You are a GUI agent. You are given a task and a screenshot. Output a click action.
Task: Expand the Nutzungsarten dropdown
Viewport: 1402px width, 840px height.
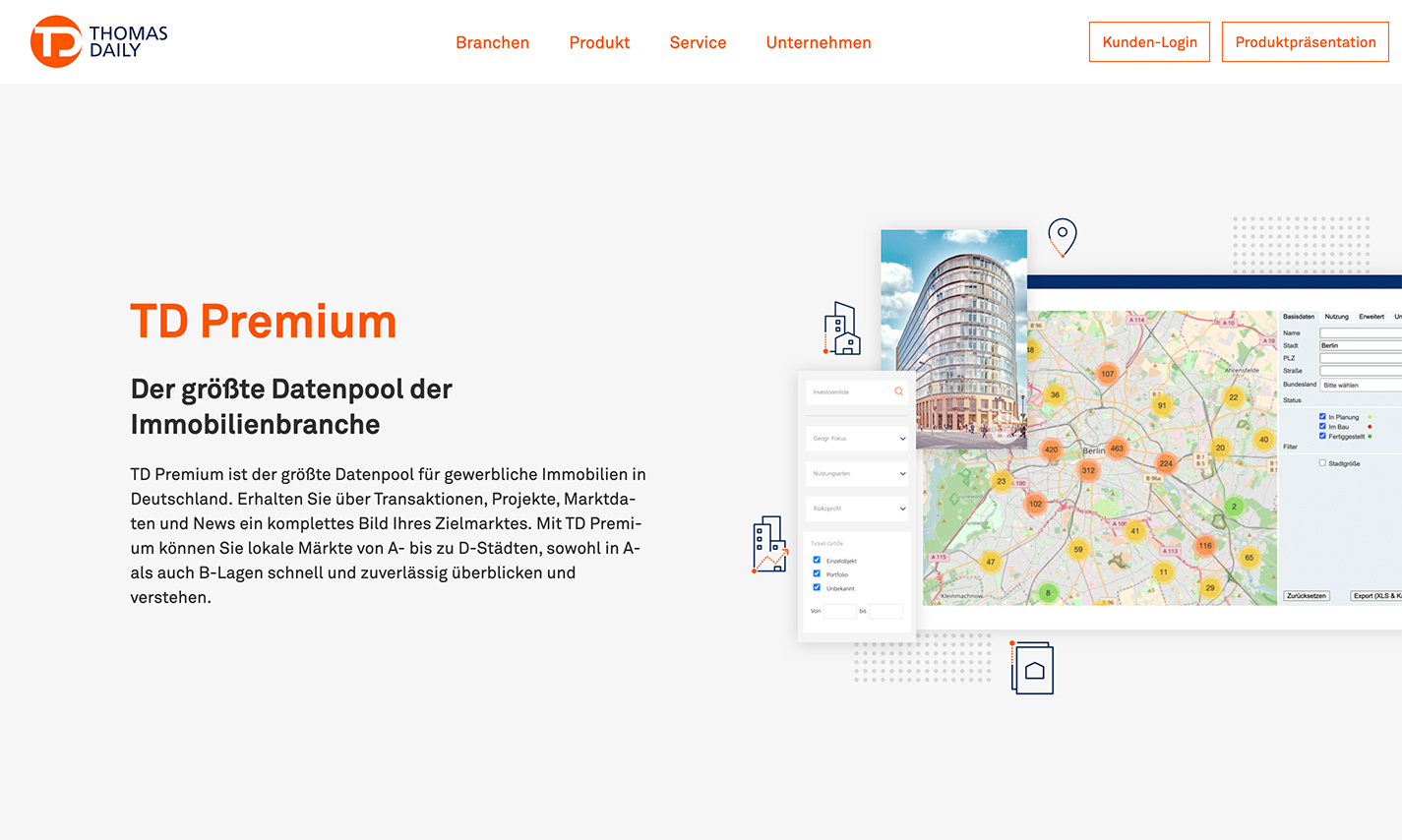tap(857, 474)
